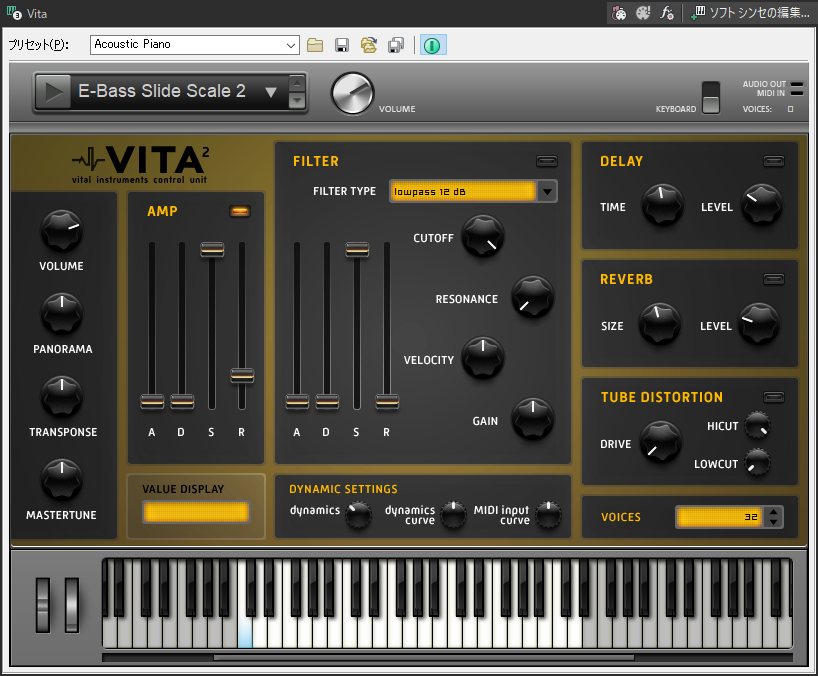Viewport: 818px width, 676px height.
Task: Click the REVERB SIZE knob
Action: coord(659,324)
